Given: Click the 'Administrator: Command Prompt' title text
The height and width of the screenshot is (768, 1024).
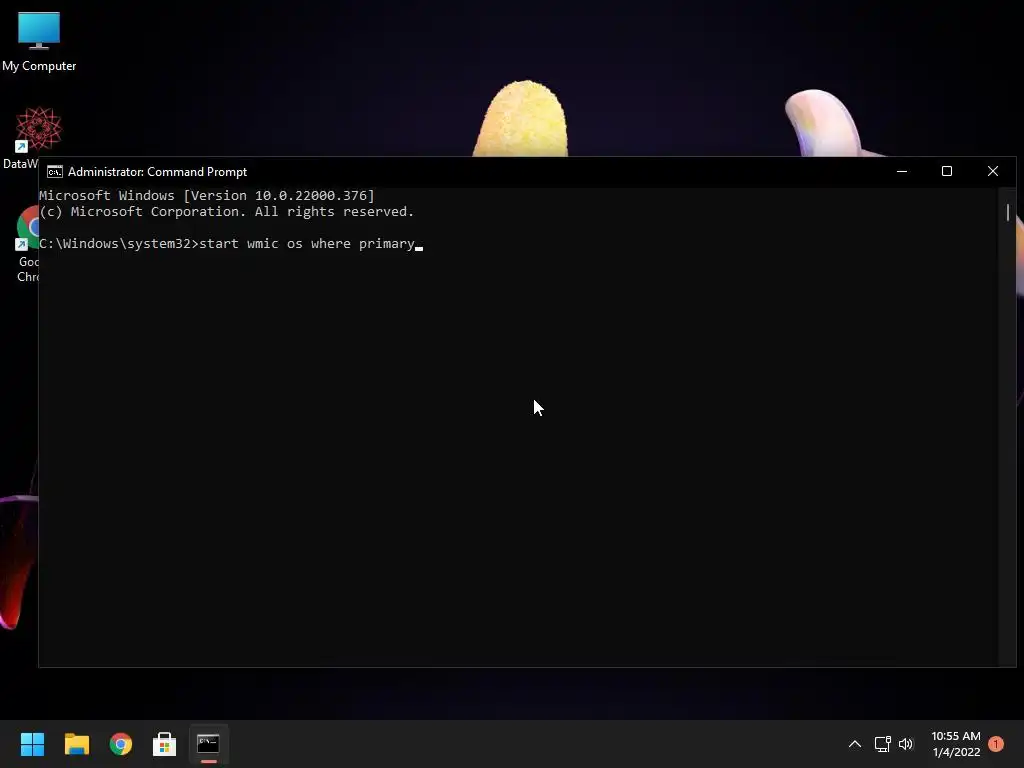Looking at the screenshot, I should (157, 172).
